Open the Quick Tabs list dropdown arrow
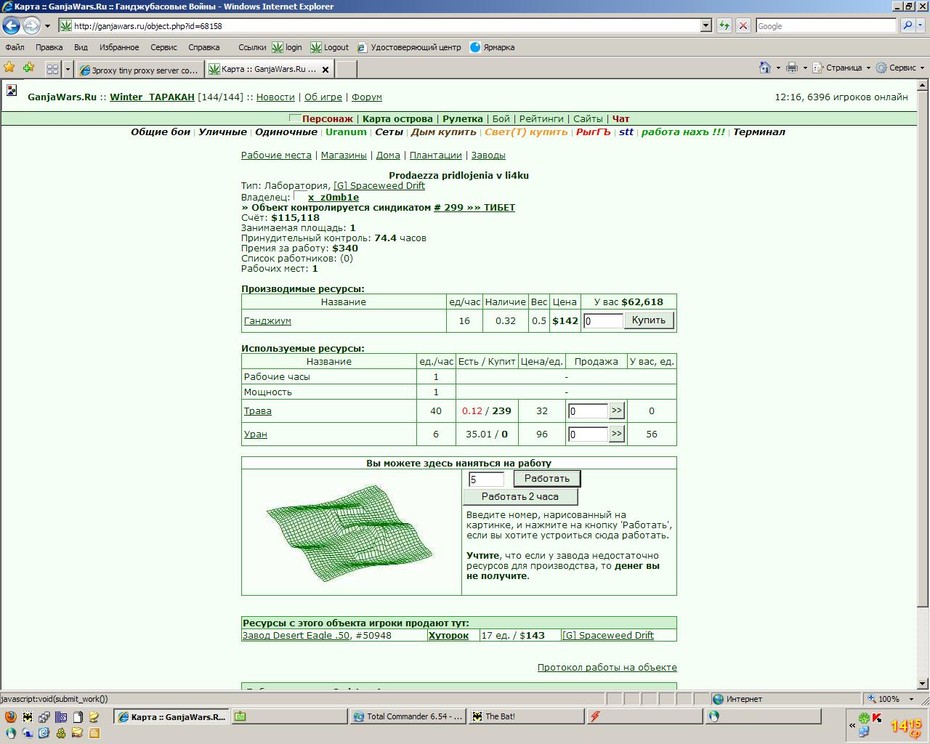Screen dimensions: 930x744 tap(68, 69)
